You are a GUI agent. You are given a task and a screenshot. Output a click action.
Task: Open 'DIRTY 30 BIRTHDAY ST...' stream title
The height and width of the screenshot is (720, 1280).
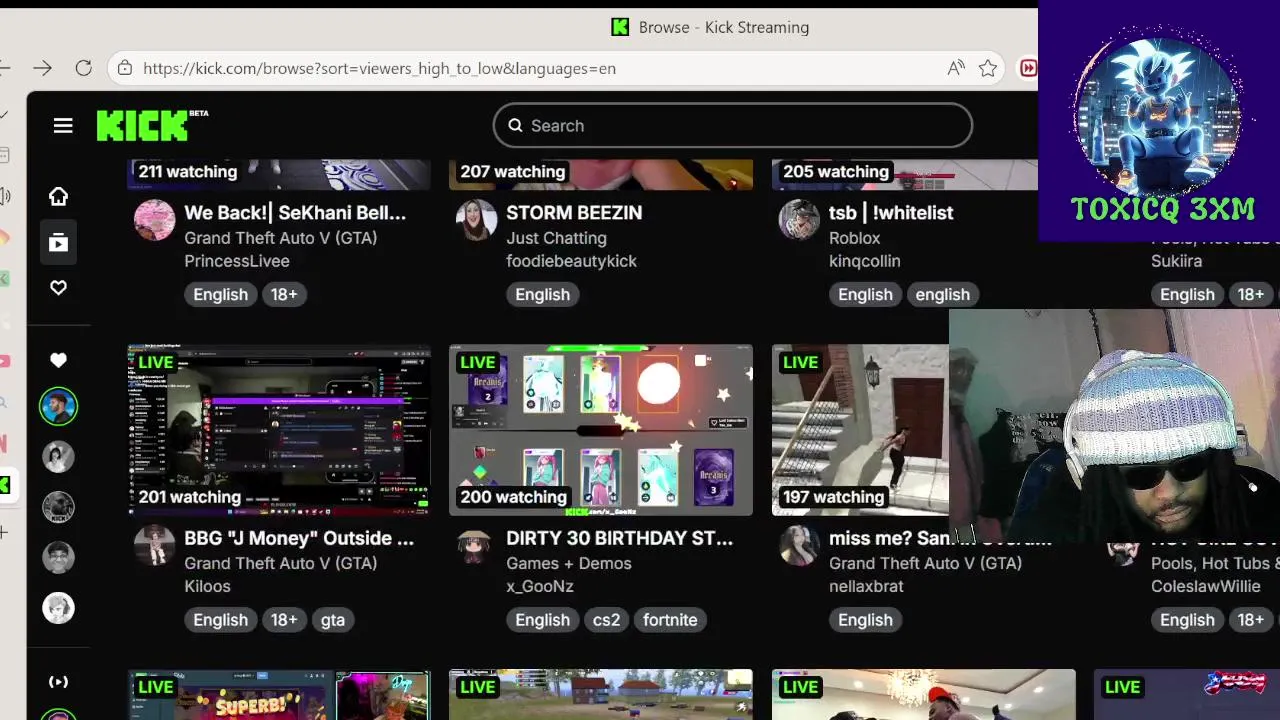point(619,538)
